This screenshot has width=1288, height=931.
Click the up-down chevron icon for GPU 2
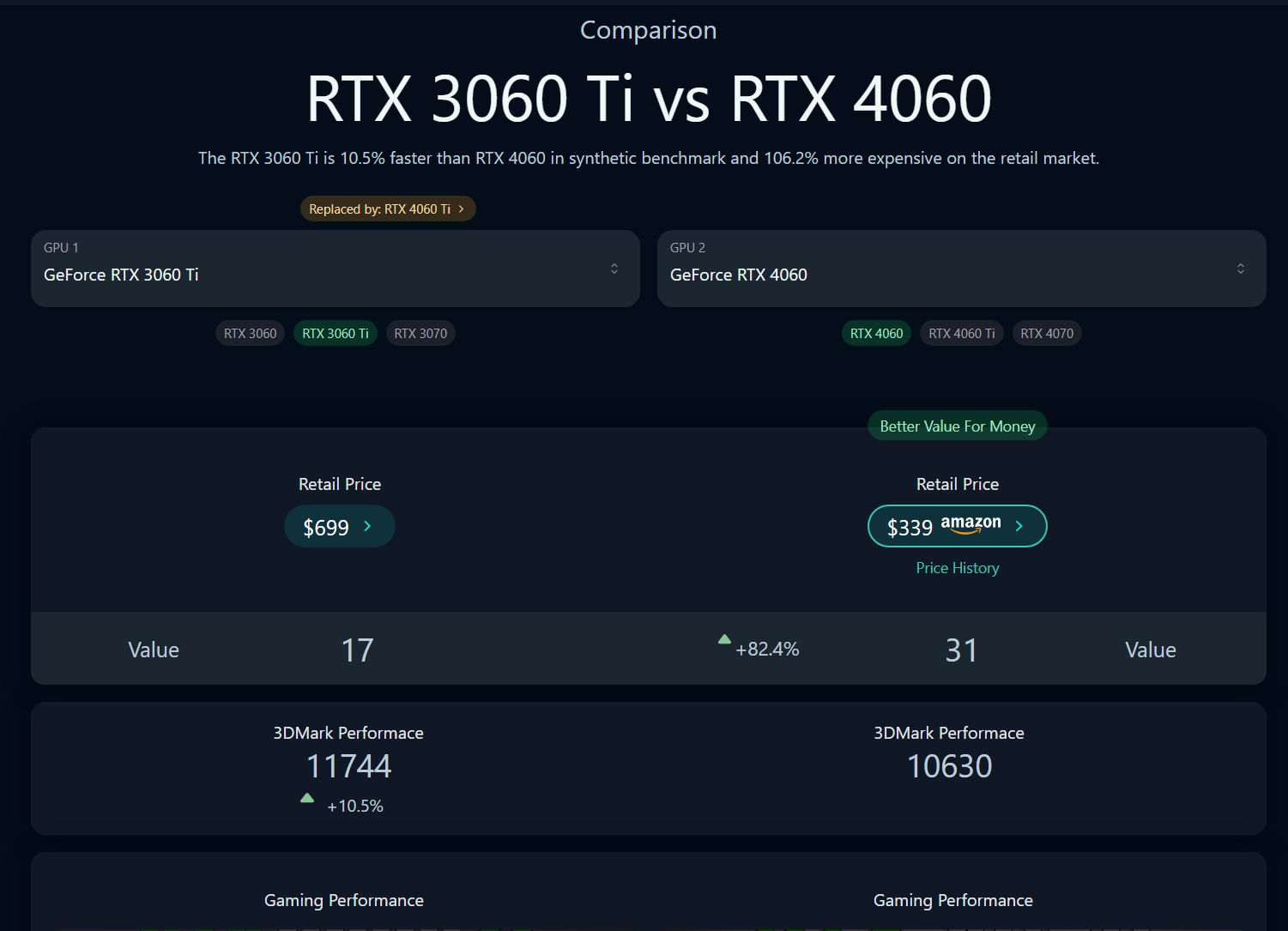(x=1241, y=269)
